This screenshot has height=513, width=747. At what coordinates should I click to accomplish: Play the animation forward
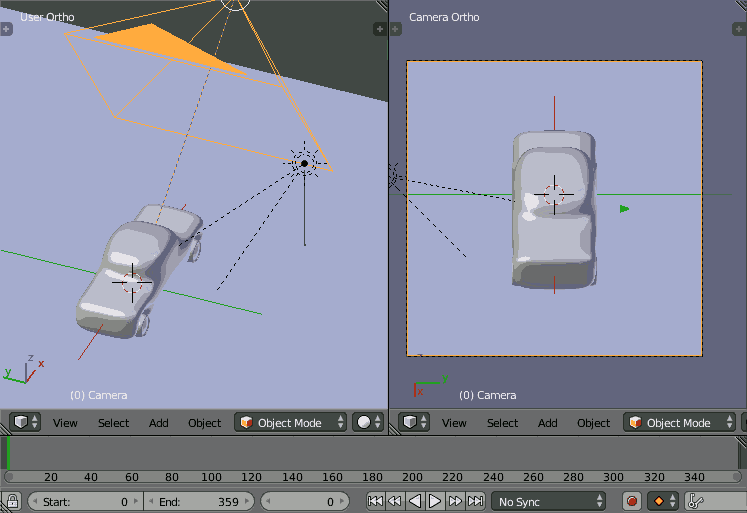435,501
